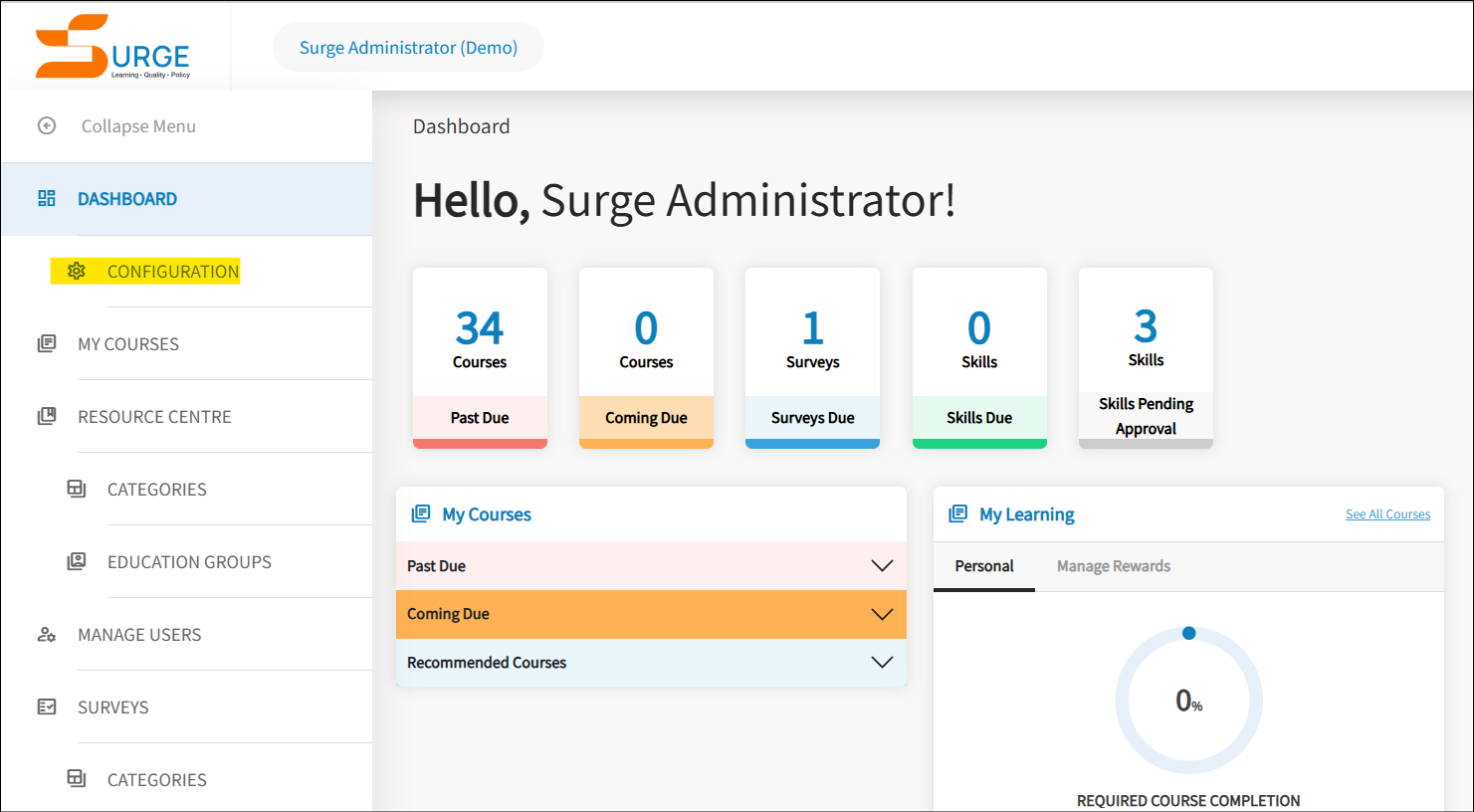Click the Surveys checkmark icon in sidebar
The height and width of the screenshot is (812, 1474).
pyautogui.click(x=46, y=707)
